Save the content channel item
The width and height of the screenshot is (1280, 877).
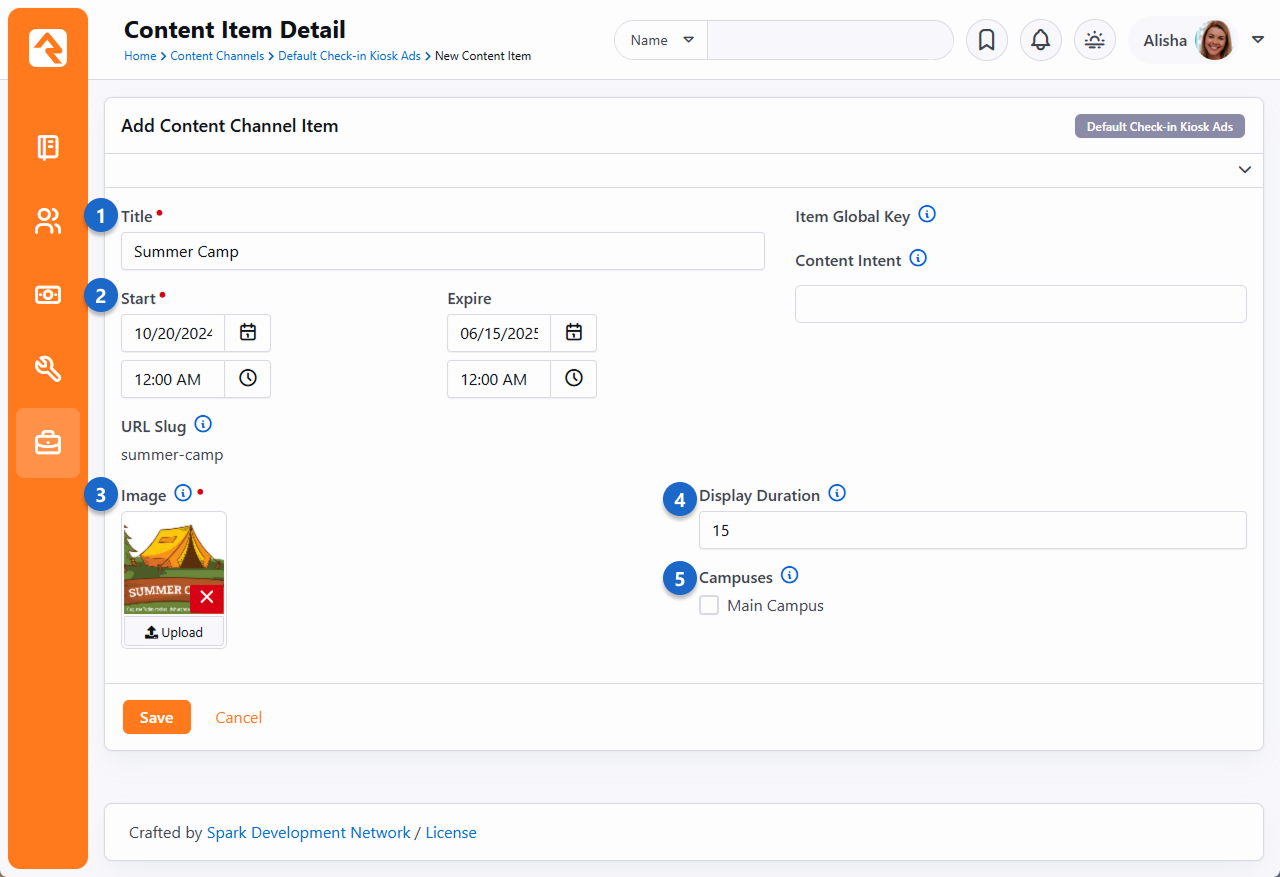point(156,717)
